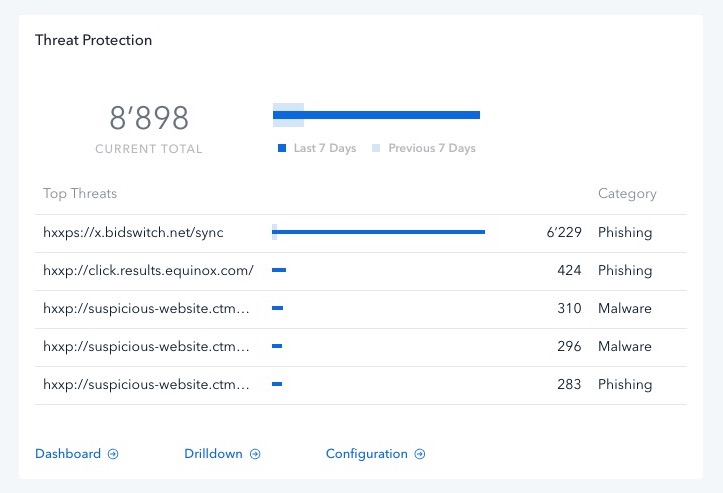Click the arrow icon next to Drilldown

(x=255, y=454)
